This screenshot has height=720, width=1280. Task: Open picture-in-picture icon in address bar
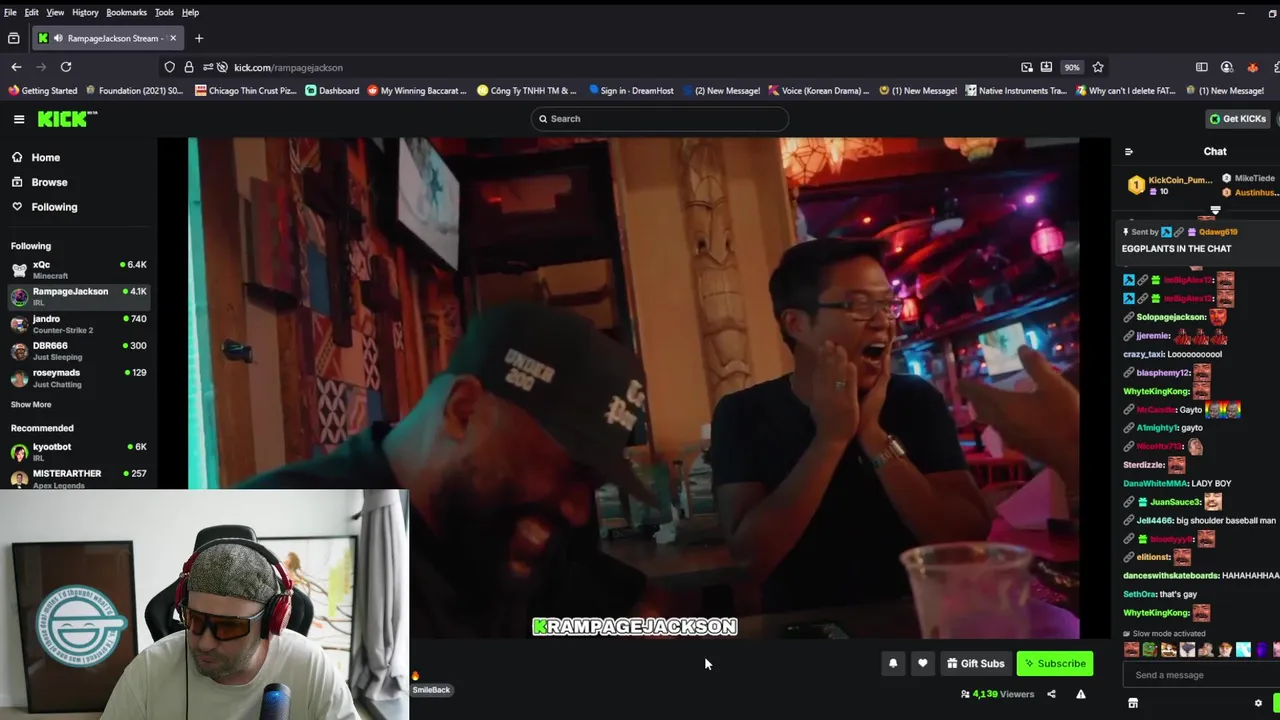1027,67
